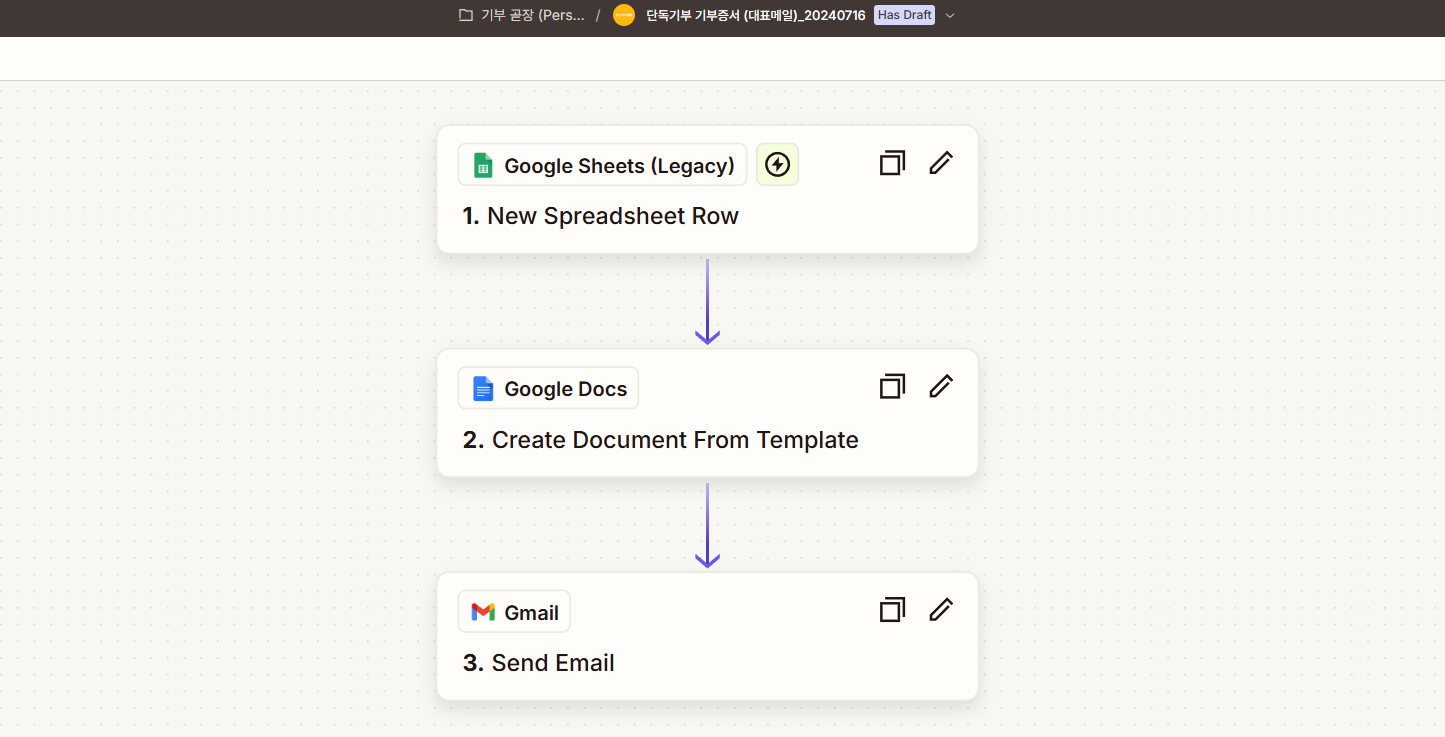Click the instant trigger lightning bolt icon
Image resolution: width=1445 pixels, height=737 pixels.
point(777,164)
